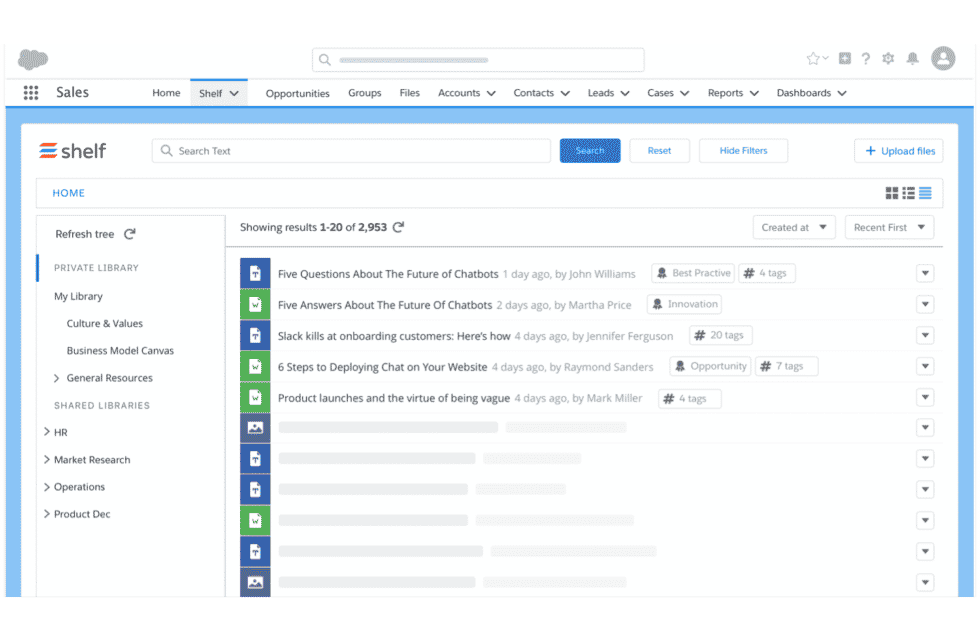The height and width of the screenshot is (627, 980).
Task: Click the Upload files button
Action: tap(898, 150)
